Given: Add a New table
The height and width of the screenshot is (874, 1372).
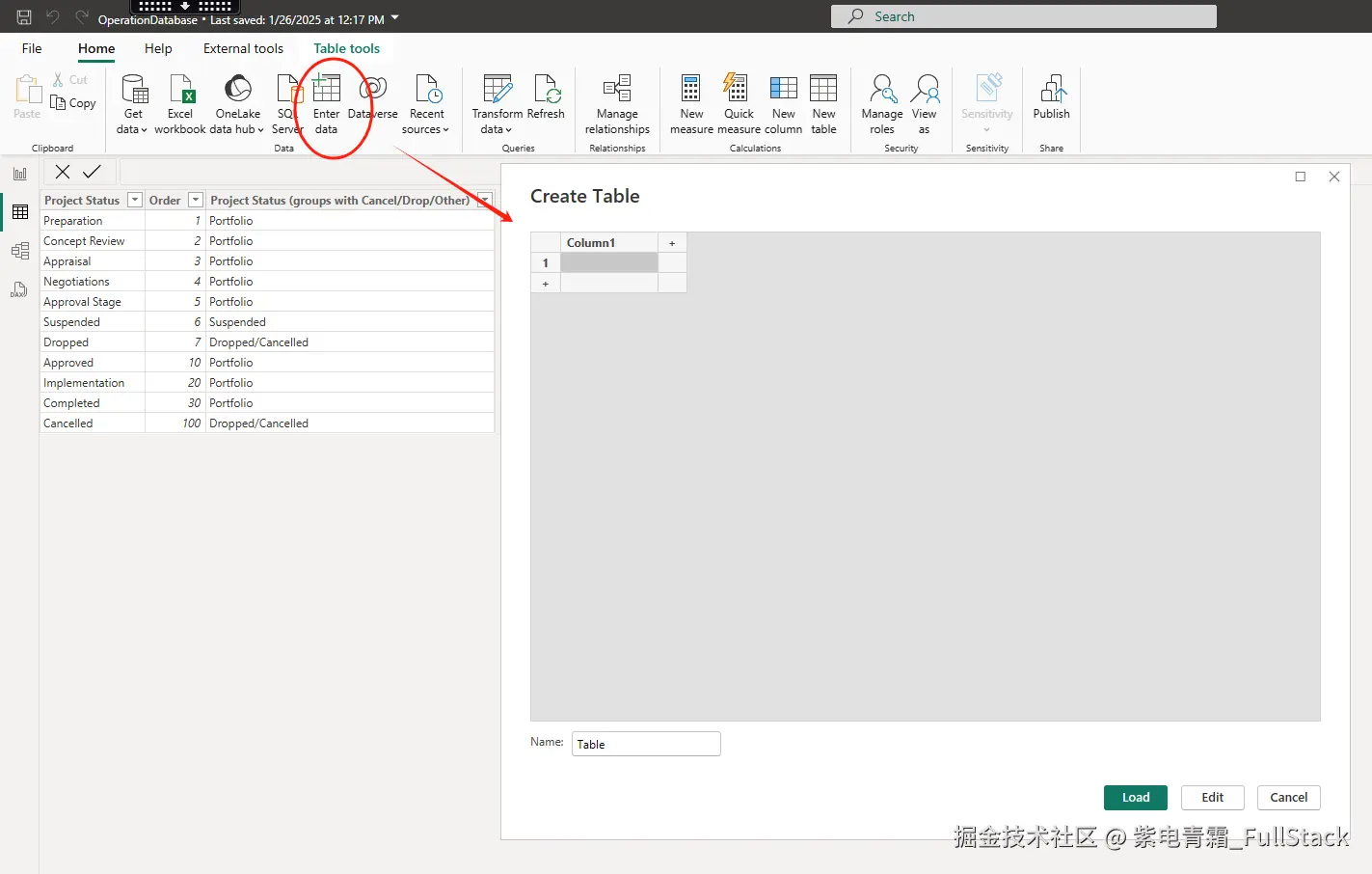Looking at the screenshot, I should pyautogui.click(x=823, y=103).
